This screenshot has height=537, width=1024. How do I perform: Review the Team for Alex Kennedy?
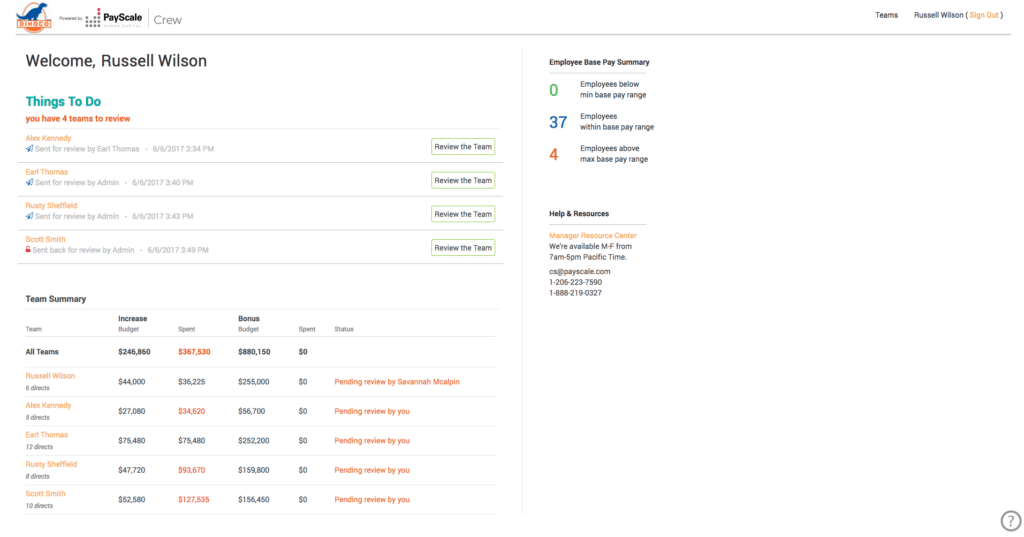coord(463,147)
